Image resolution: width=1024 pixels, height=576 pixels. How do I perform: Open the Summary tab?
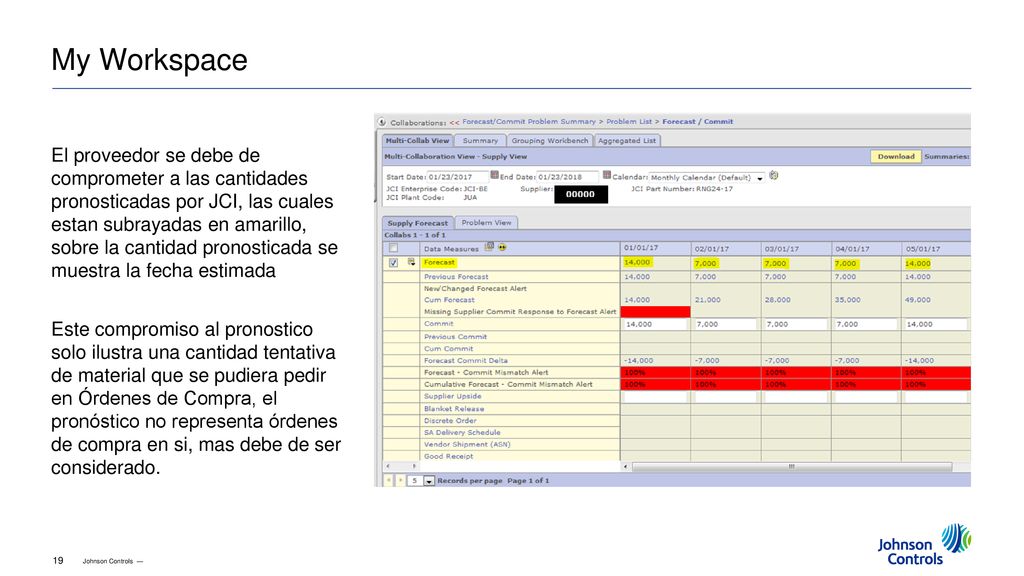pyautogui.click(x=480, y=140)
